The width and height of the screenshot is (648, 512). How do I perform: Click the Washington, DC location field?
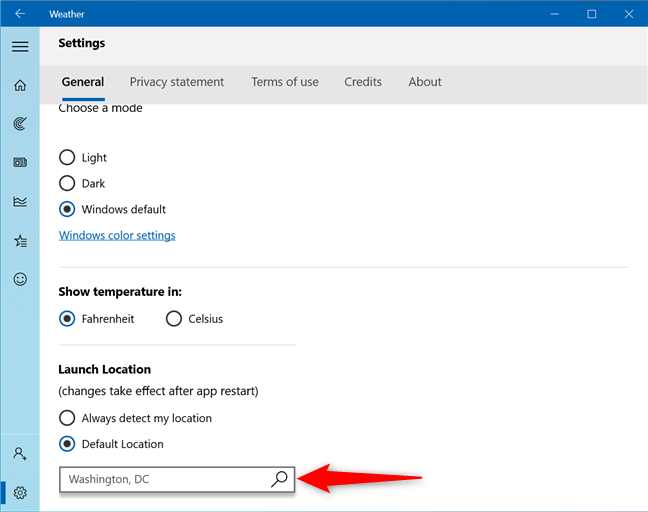coord(160,479)
